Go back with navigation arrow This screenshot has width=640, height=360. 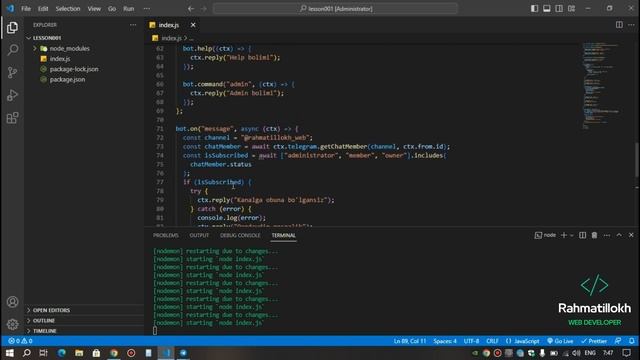click(191, 9)
